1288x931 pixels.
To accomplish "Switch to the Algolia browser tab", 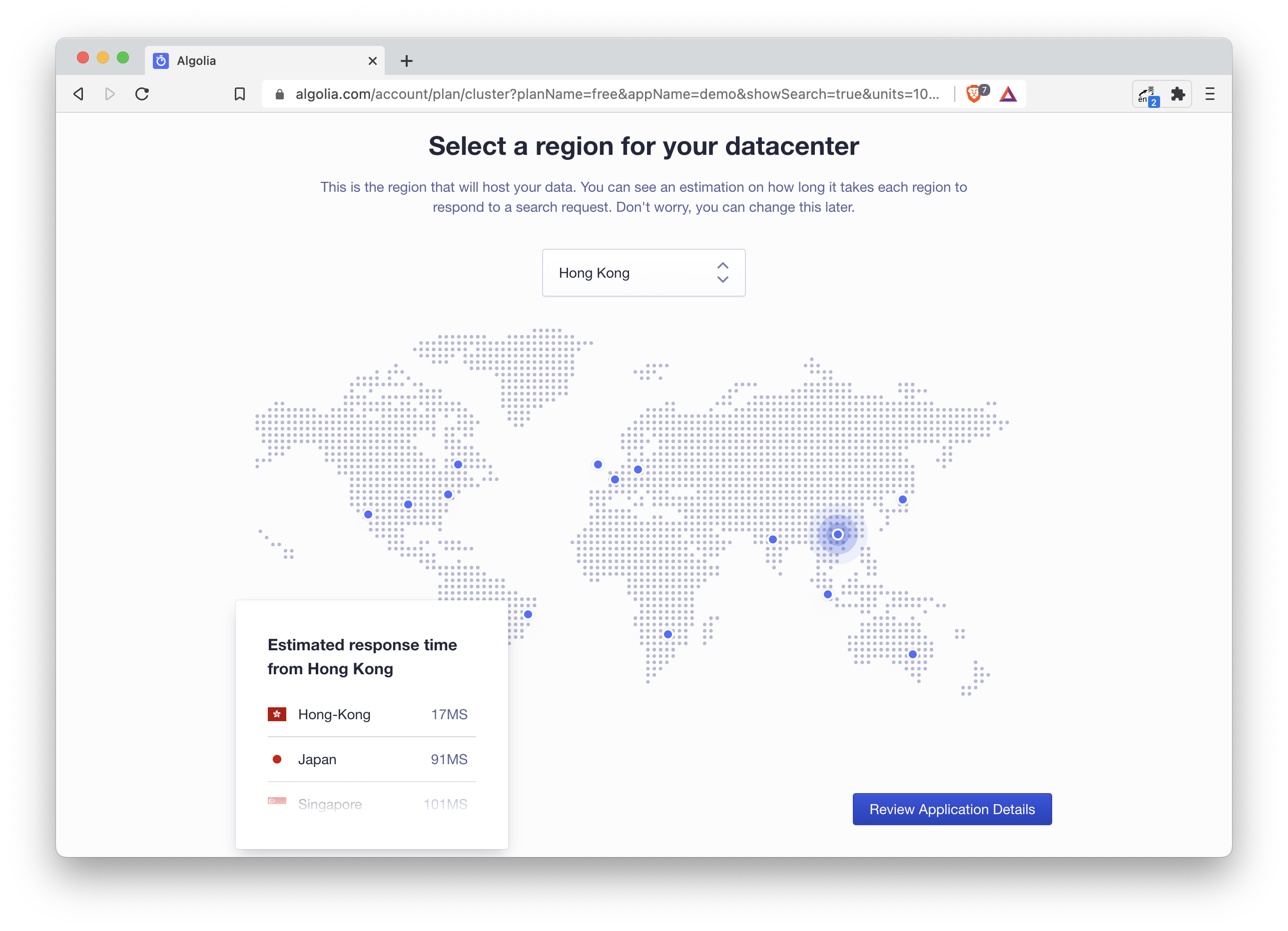I will (196, 61).
